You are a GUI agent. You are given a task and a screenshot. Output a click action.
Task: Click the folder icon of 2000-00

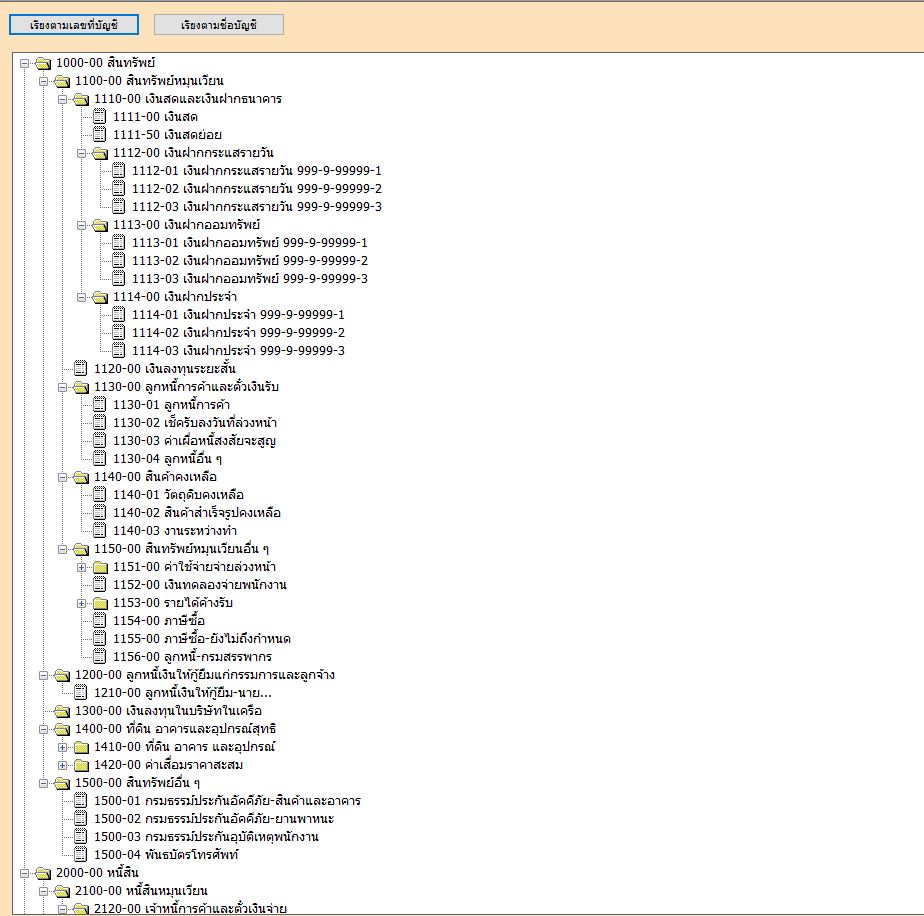(42, 873)
